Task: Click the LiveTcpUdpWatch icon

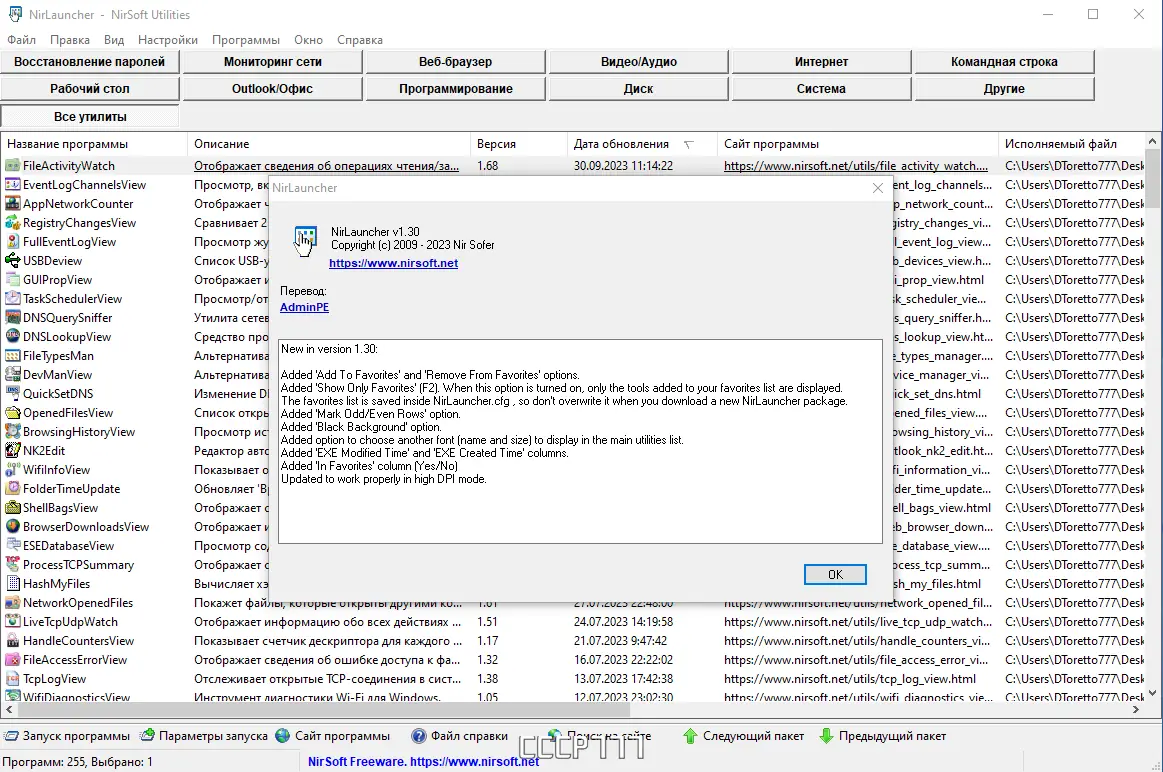Action: [13, 621]
